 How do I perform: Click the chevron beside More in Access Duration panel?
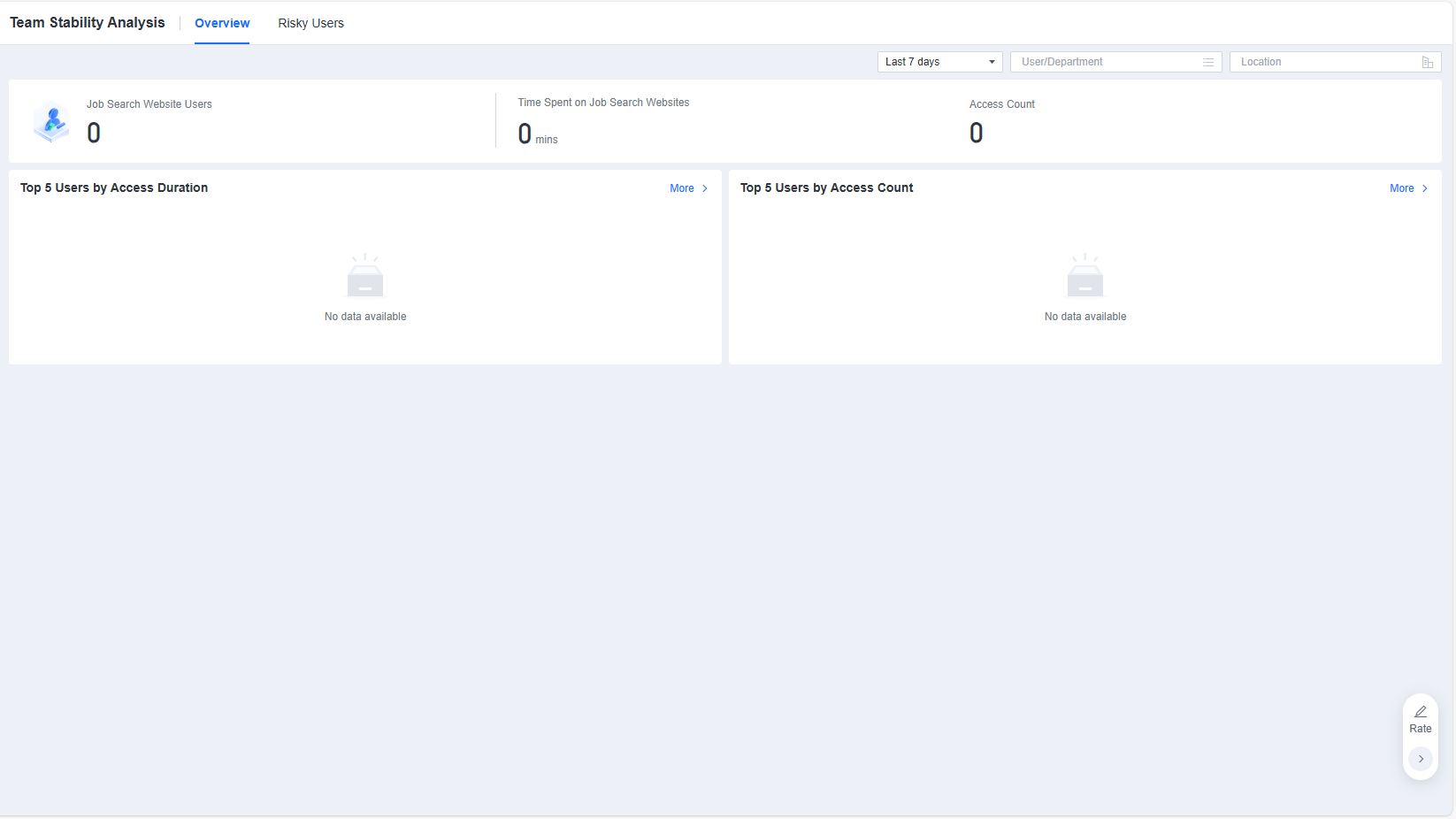click(705, 188)
